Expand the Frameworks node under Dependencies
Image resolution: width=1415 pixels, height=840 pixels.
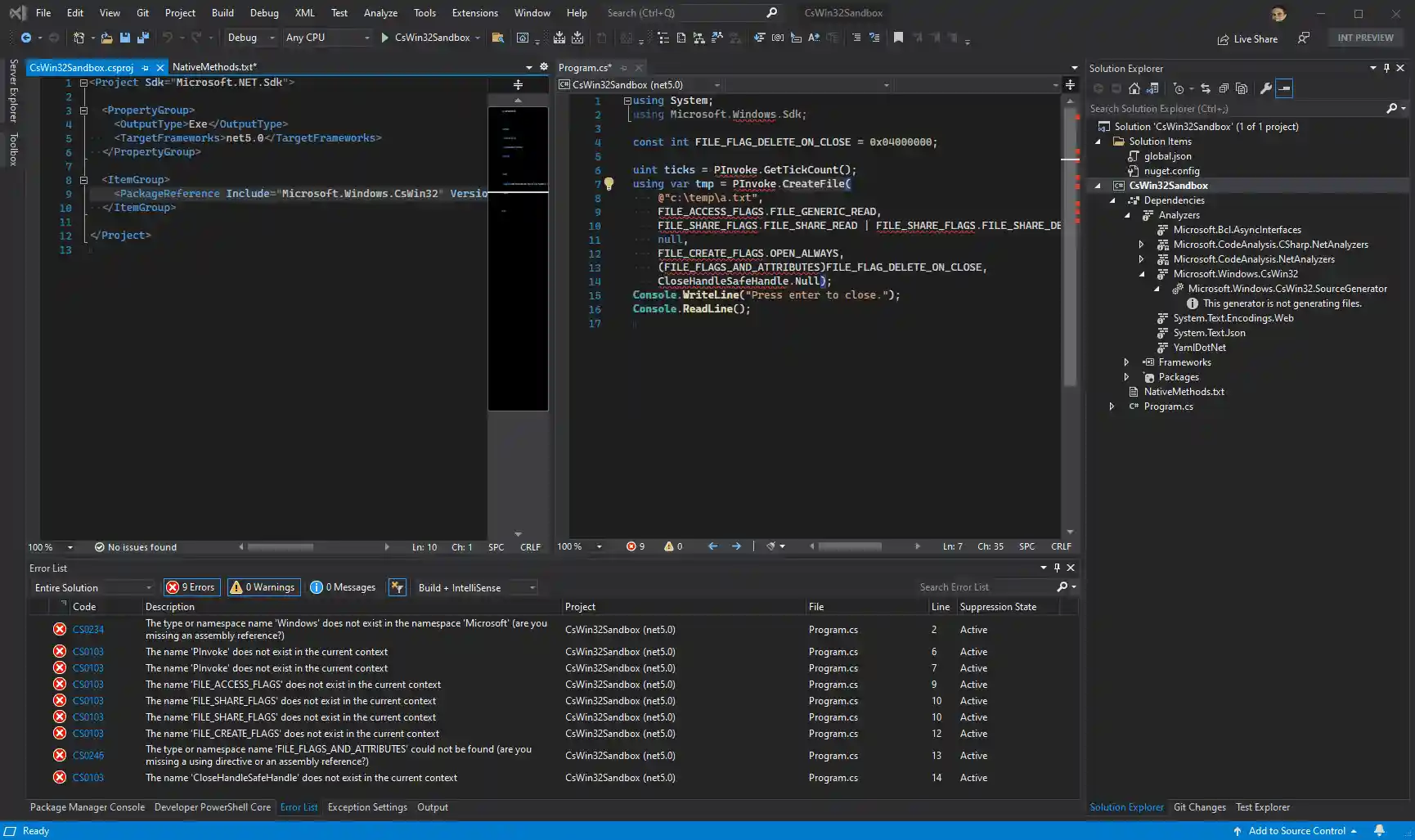[1127, 362]
